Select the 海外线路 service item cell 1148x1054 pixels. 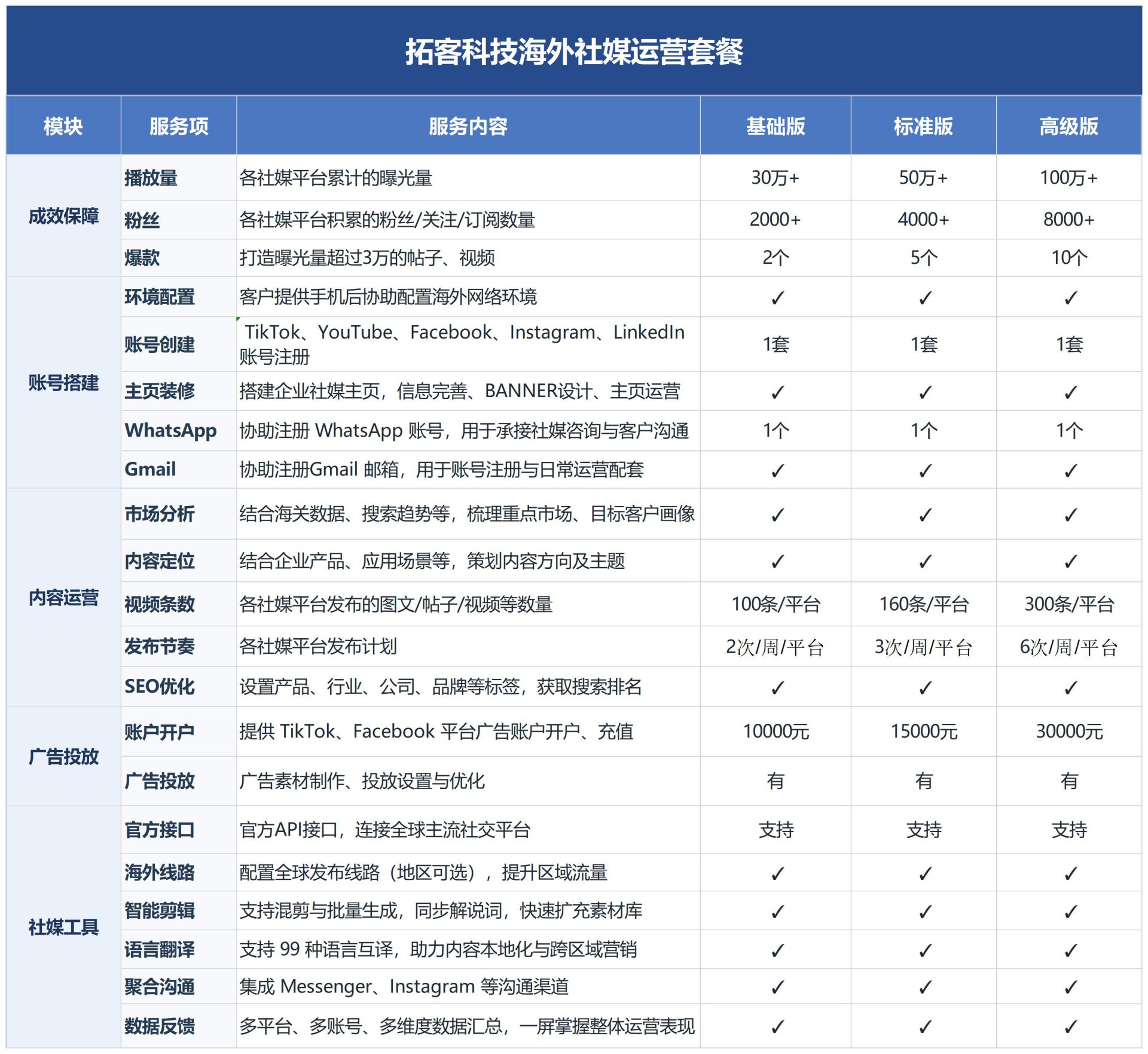179,873
